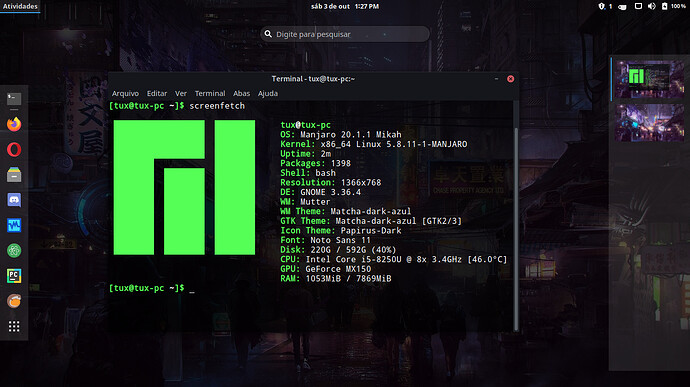The height and width of the screenshot is (387, 690).
Task: Click the screen icon in top bar
Action: tap(638, 6)
